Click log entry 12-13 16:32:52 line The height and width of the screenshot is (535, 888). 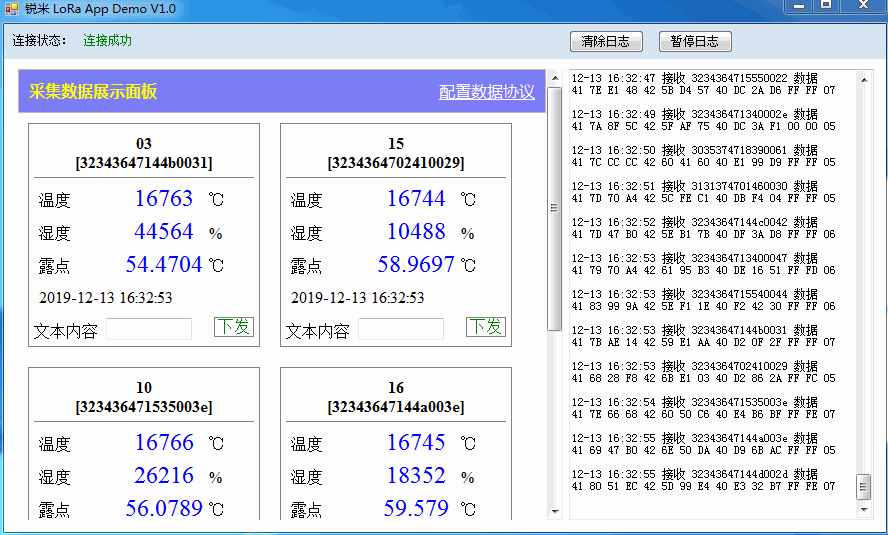(x=694, y=222)
